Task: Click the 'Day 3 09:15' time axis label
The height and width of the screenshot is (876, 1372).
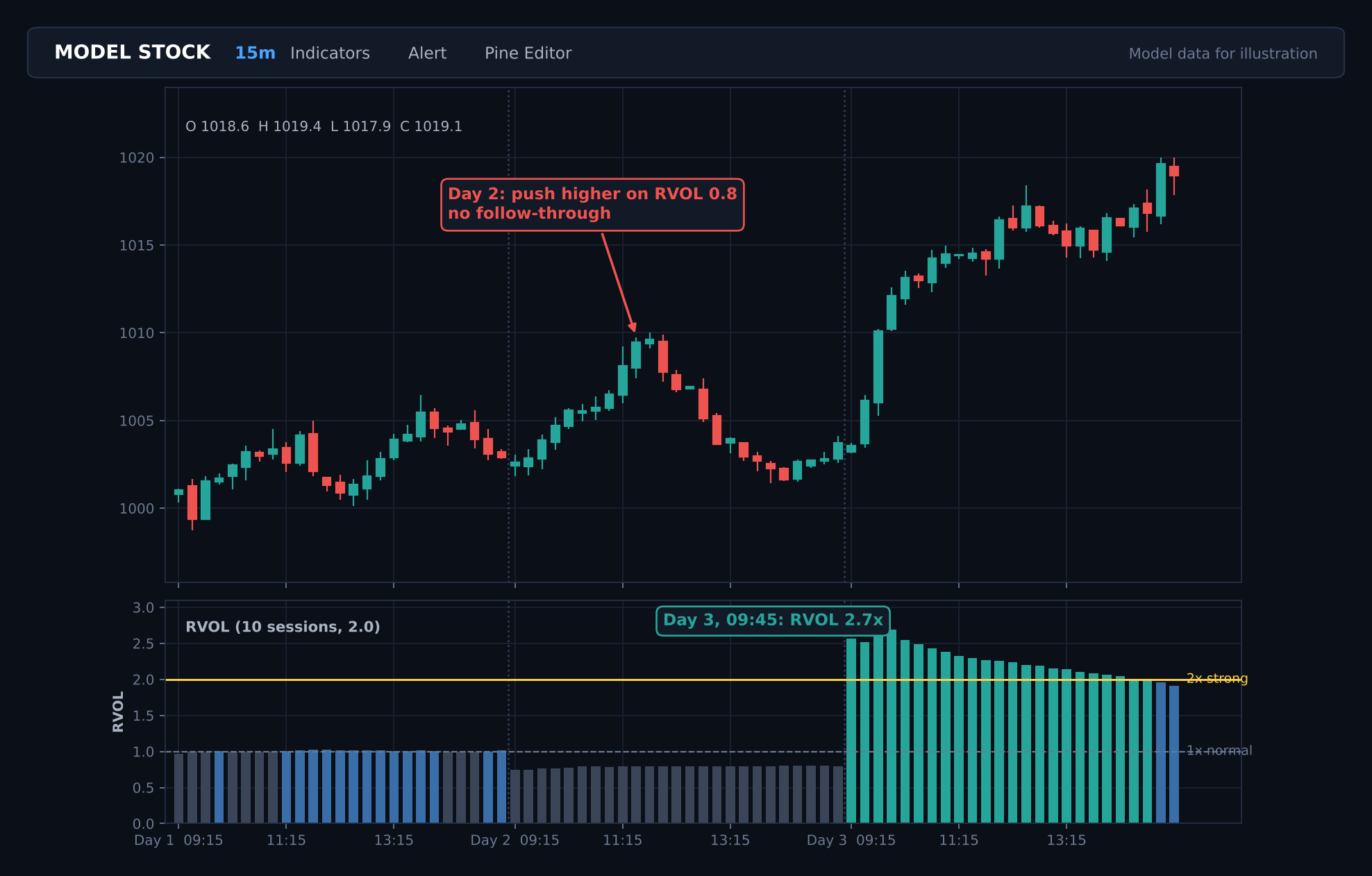Action: (851, 840)
